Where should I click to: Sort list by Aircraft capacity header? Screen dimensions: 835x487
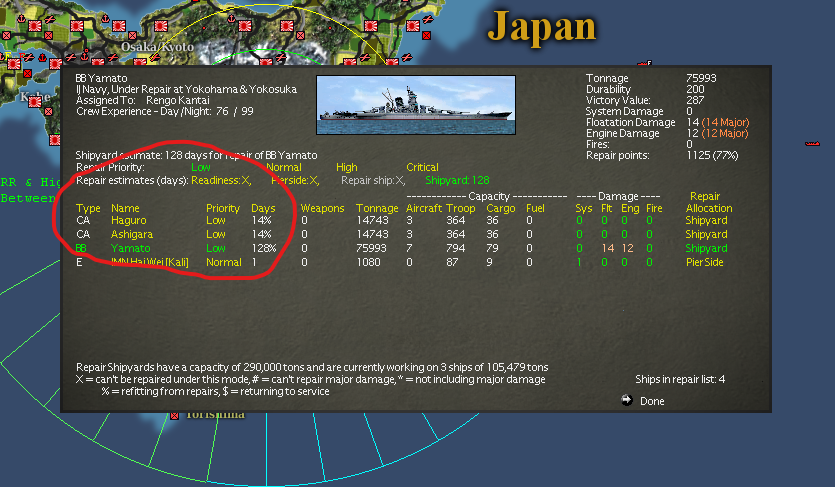pos(423,208)
